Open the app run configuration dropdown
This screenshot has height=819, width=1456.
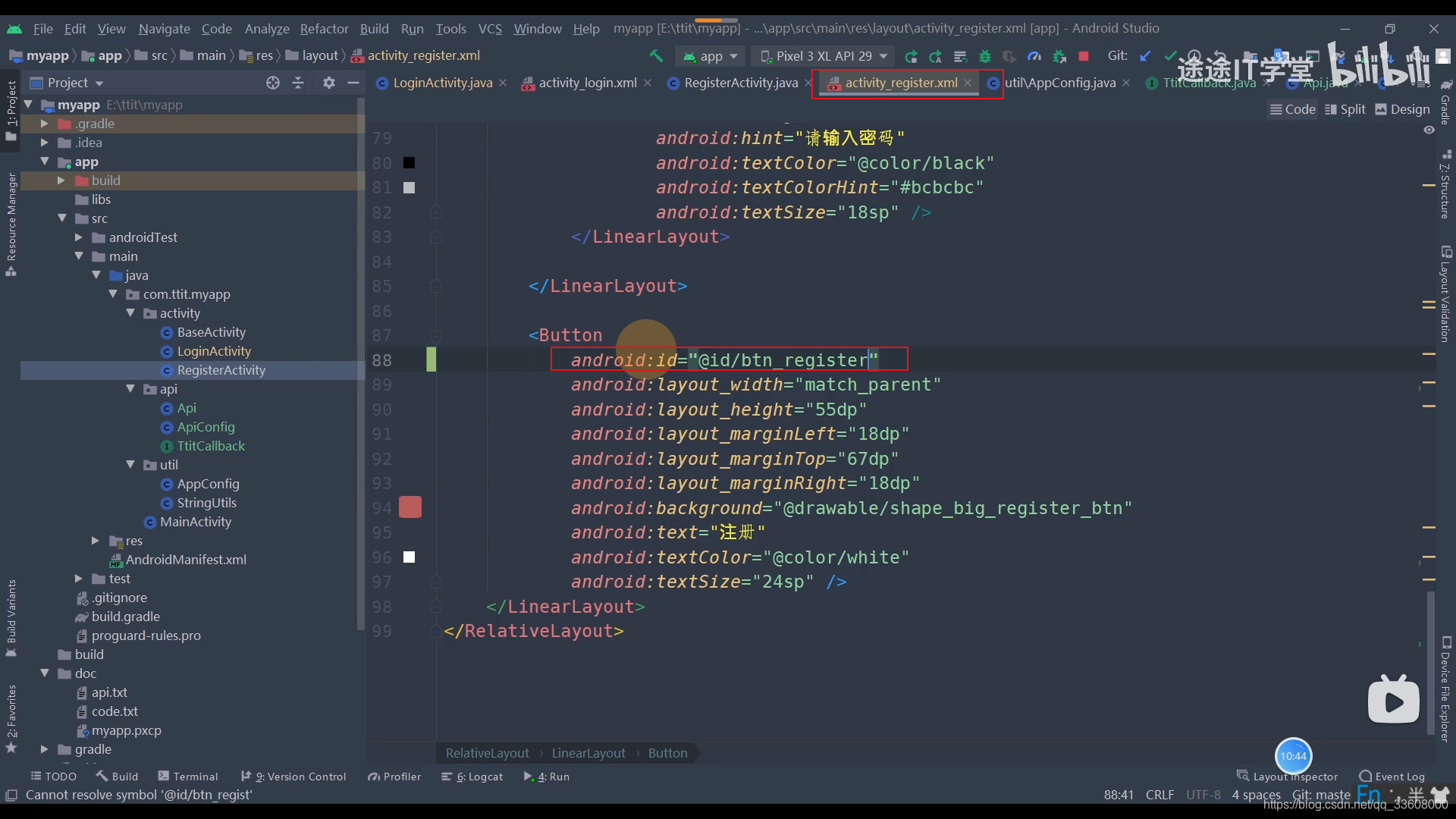tap(711, 56)
